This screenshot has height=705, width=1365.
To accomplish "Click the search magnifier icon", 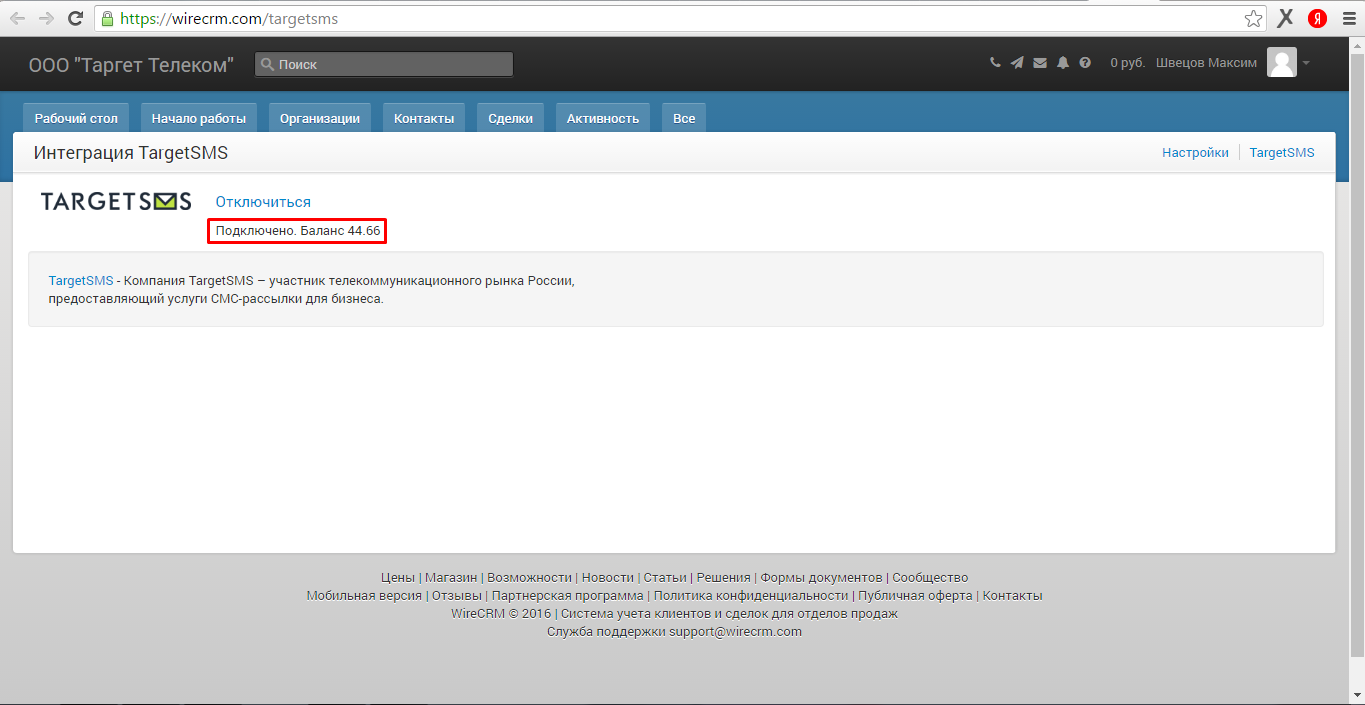I will 267,64.
